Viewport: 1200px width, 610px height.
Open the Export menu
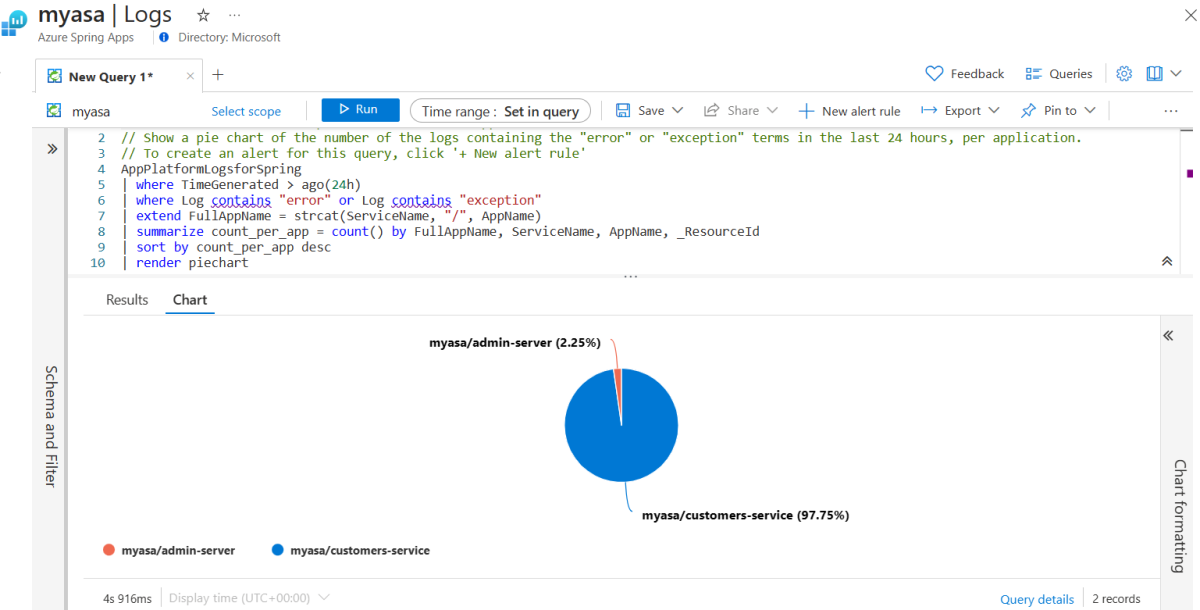960,111
